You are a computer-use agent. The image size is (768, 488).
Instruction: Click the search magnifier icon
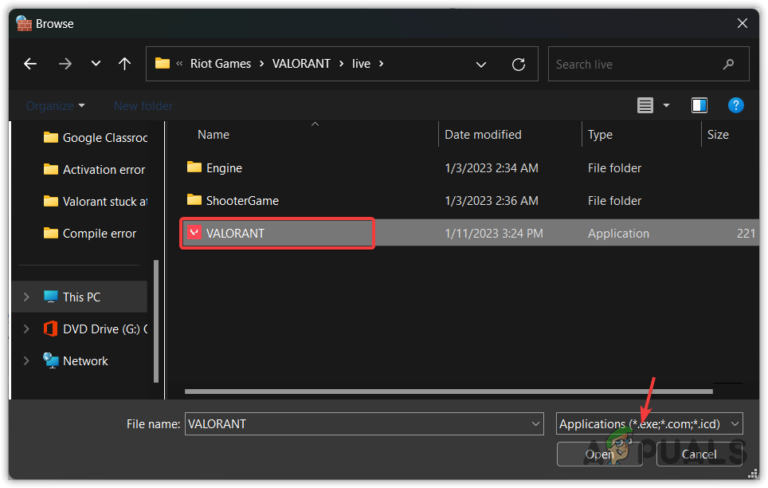pyautogui.click(x=728, y=64)
